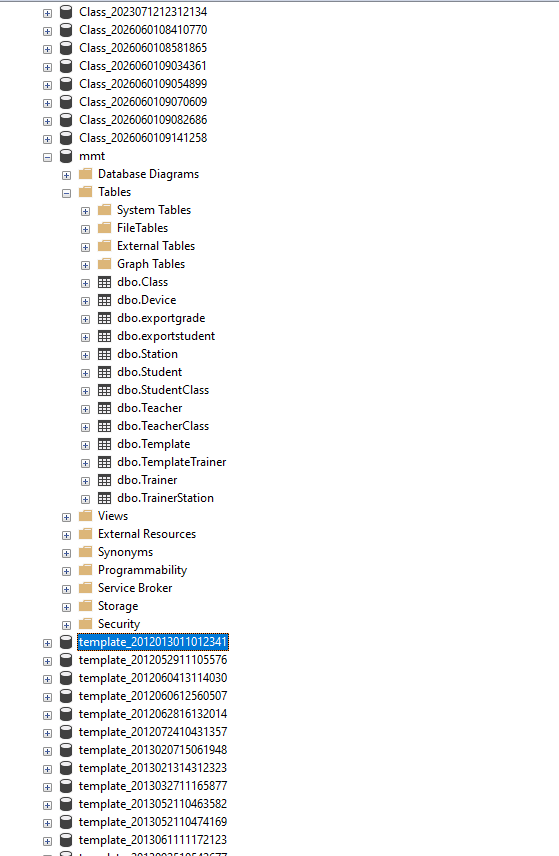
Task: Expand the dbo.TrainerStation table node
Action: click(x=86, y=500)
